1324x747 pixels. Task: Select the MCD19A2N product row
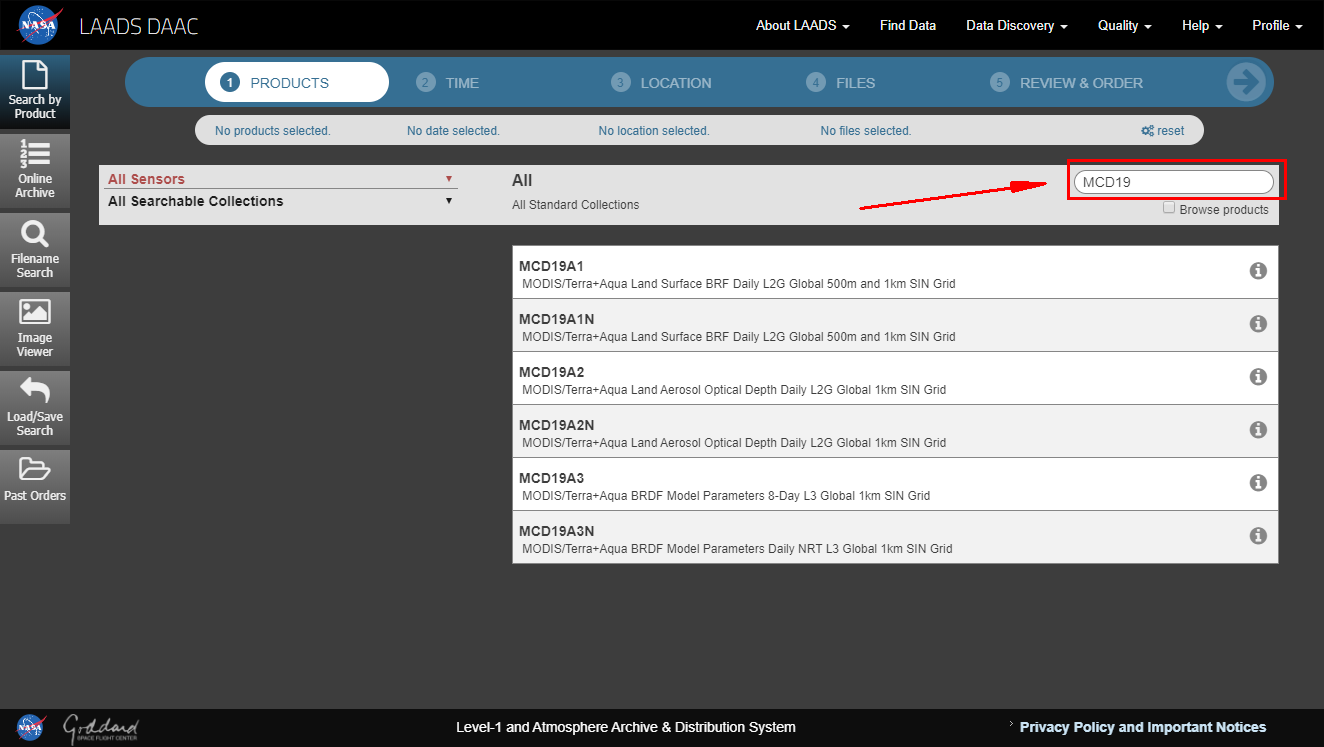pyautogui.click(x=895, y=431)
